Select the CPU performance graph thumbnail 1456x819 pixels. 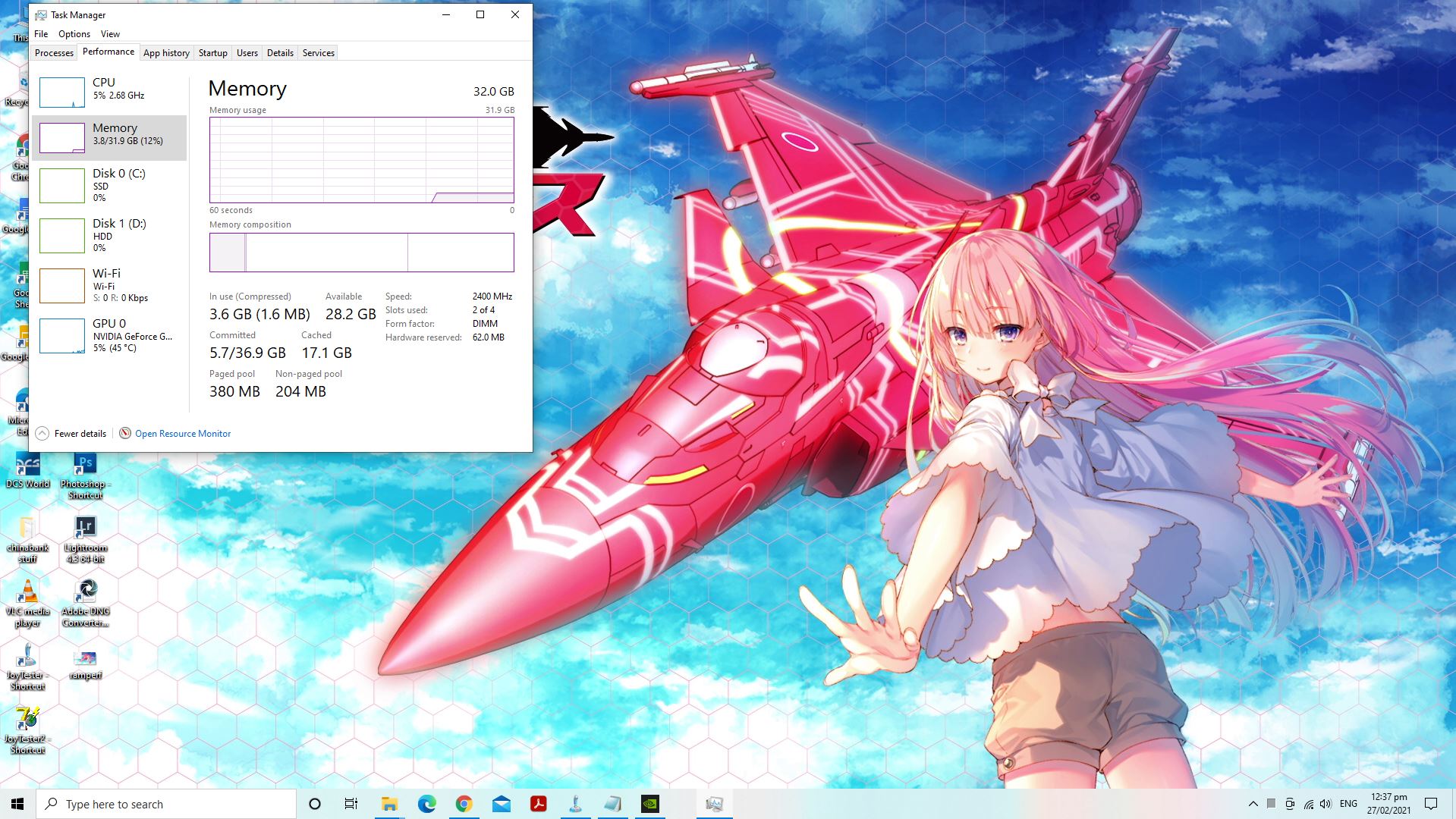[x=61, y=93]
